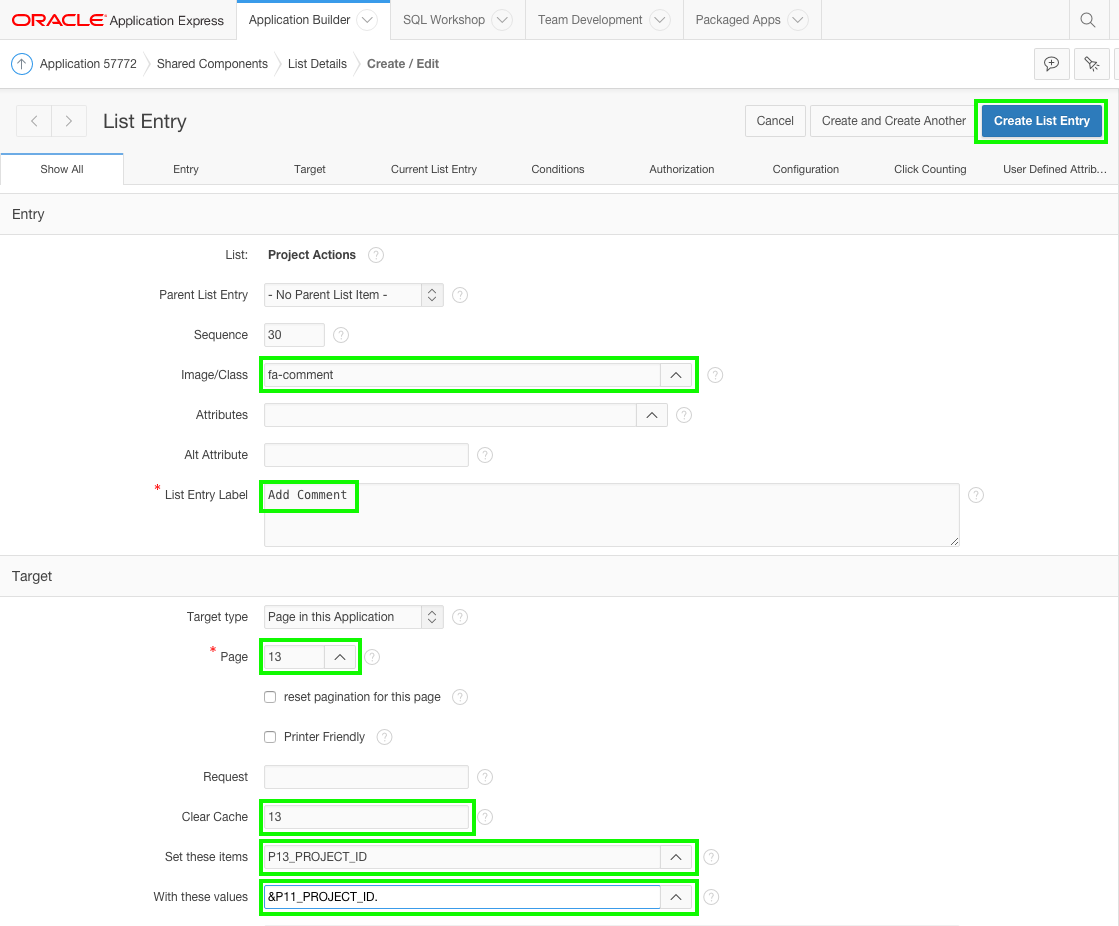Viewport: 1119px width, 926px height.
Task: Open the Target type selector
Action: pyautogui.click(x=430, y=616)
